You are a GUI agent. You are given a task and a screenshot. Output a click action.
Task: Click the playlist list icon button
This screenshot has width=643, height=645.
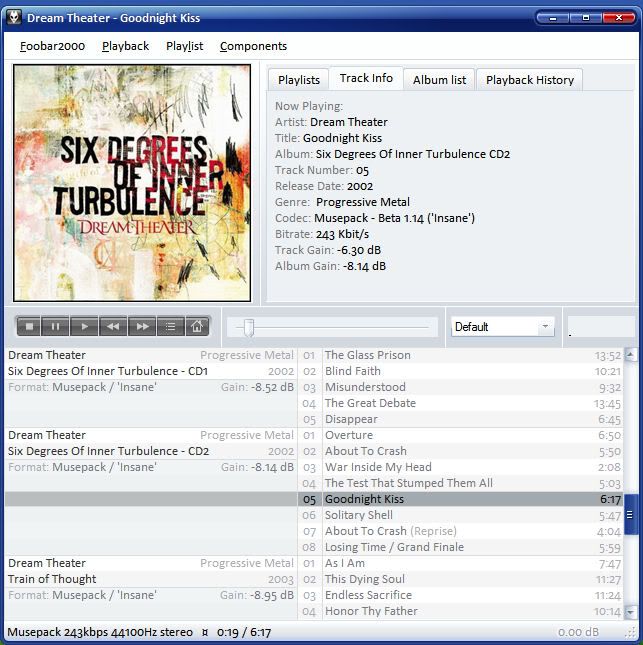170,327
